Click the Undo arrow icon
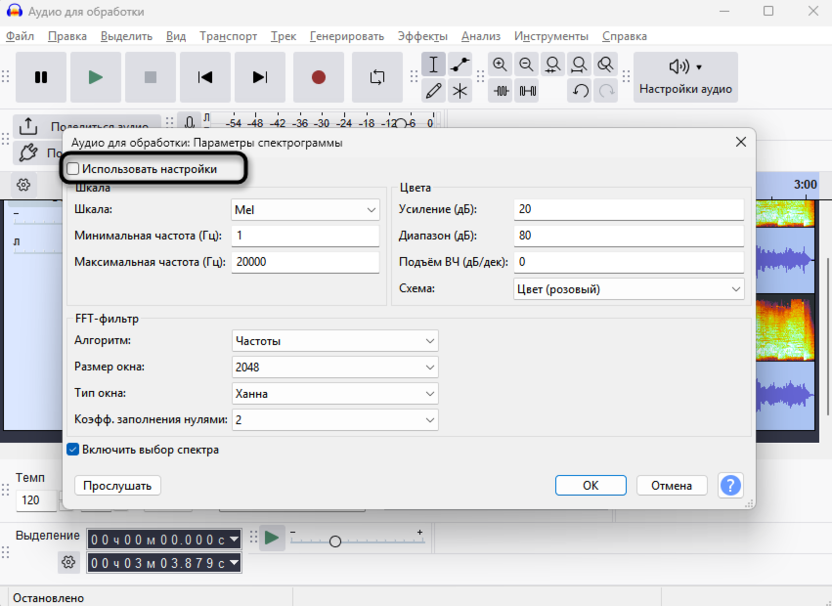Viewport: 832px width, 606px height. click(580, 91)
